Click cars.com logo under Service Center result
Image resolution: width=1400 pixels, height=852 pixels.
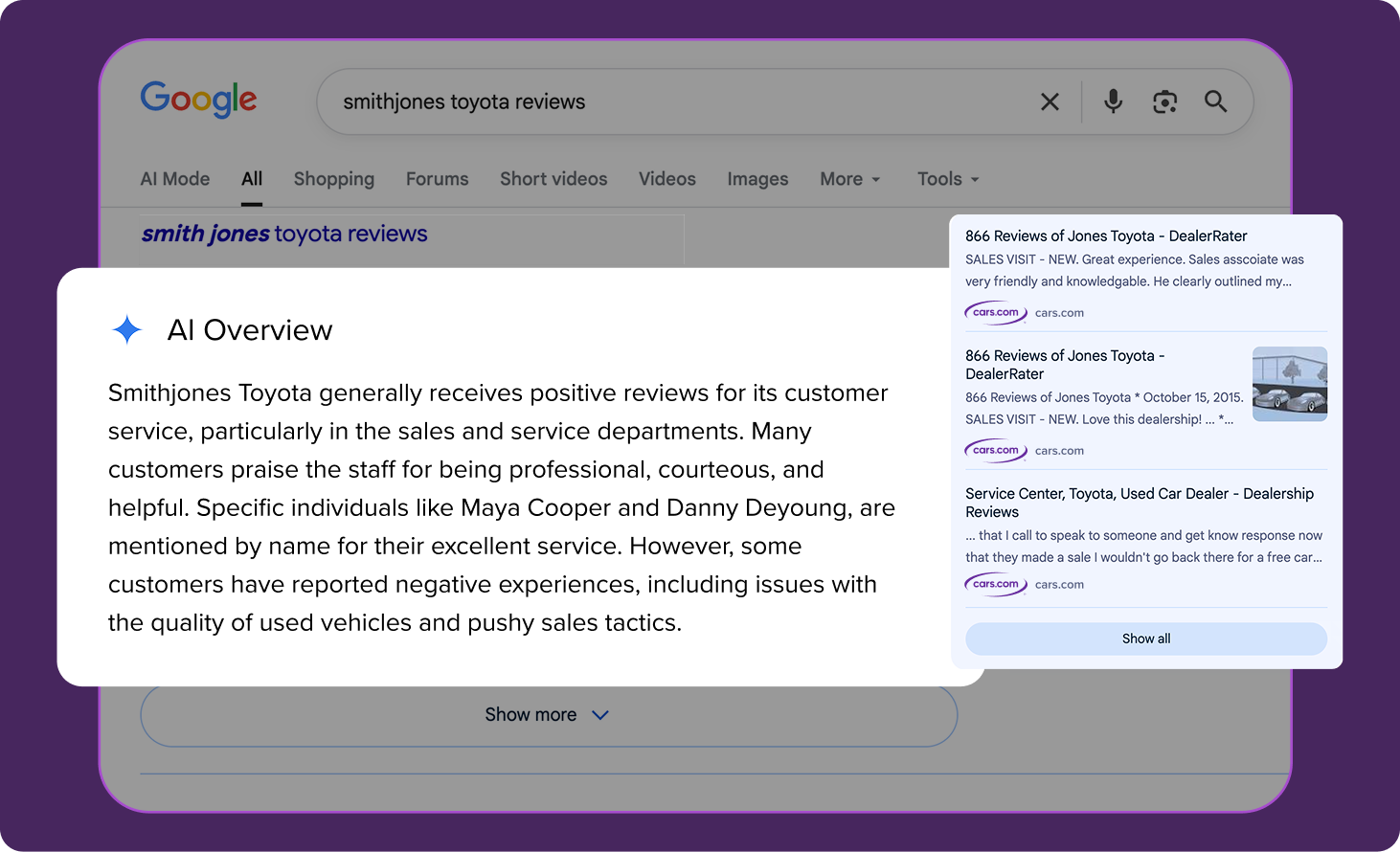[995, 585]
